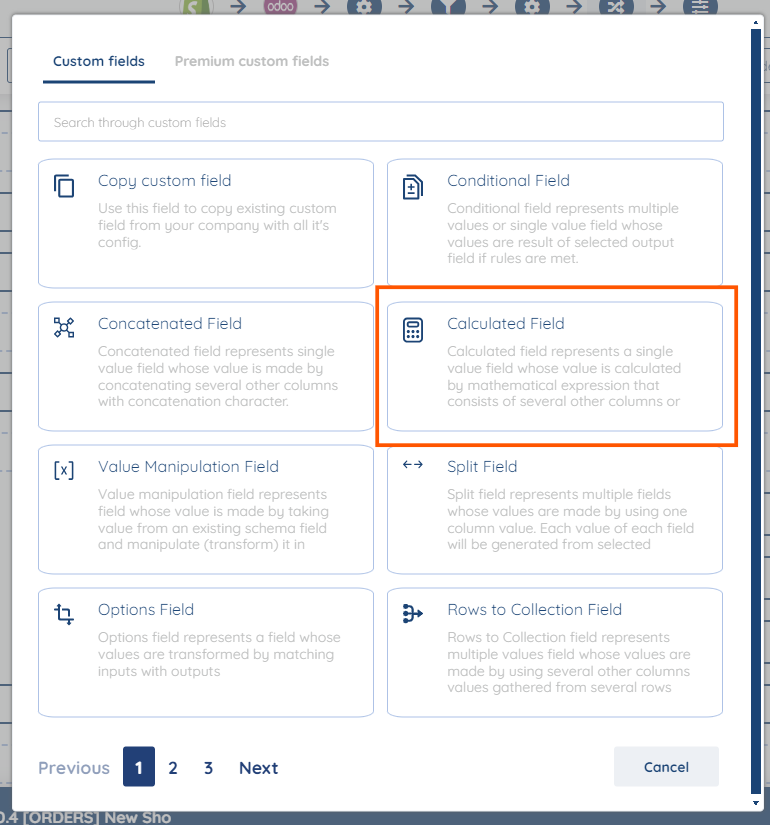The image size is (770, 825).
Task: Click page 1 in pagination
Action: [139, 767]
